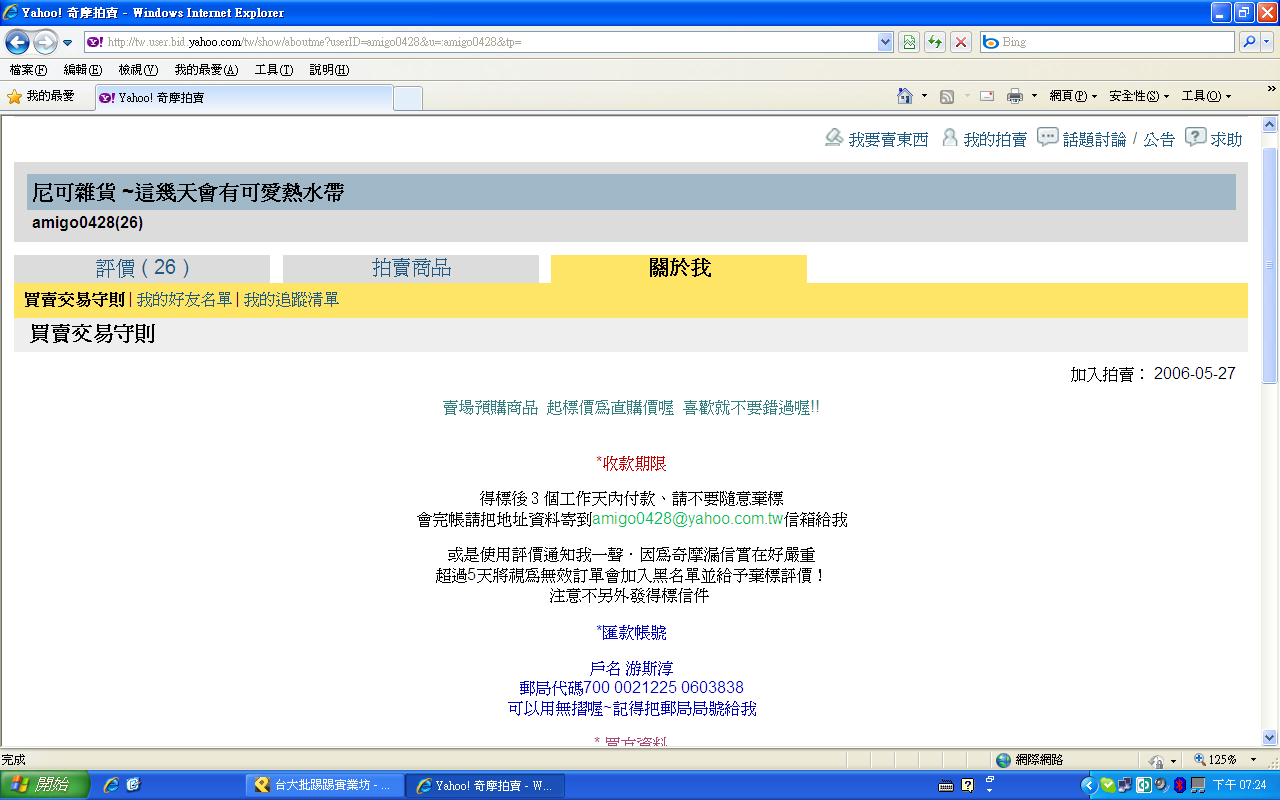Open the 話題討論 link
This screenshot has width=1280, height=800.
(x=1094, y=140)
